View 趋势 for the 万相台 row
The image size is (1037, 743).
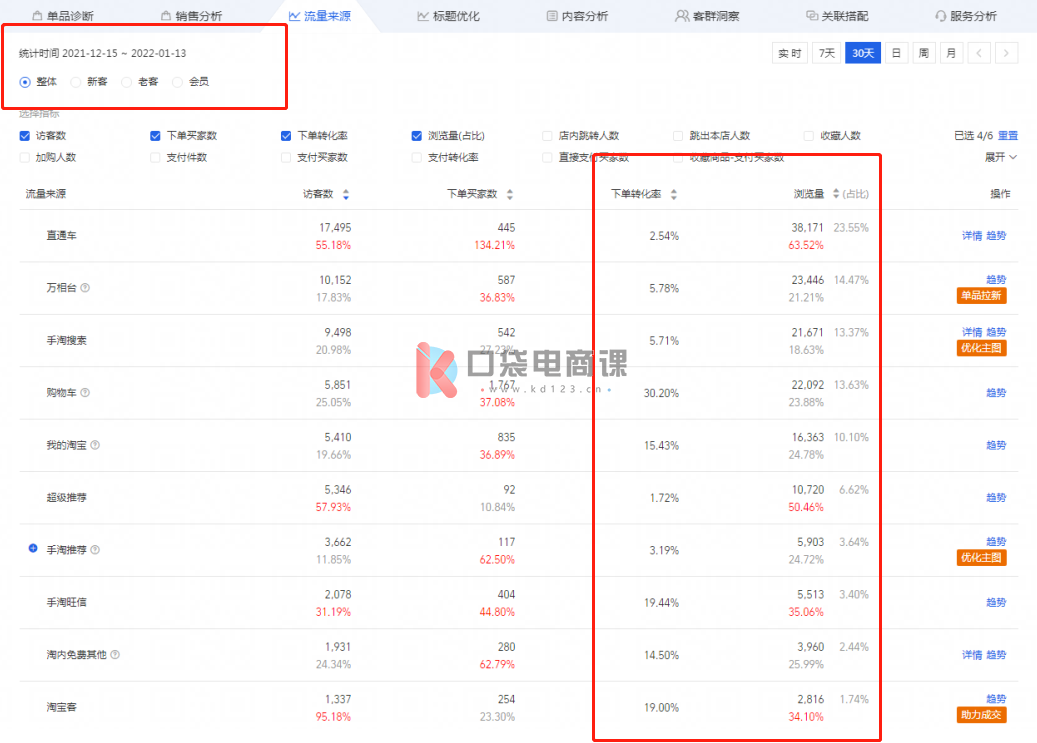pyautogui.click(x=996, y=279)
